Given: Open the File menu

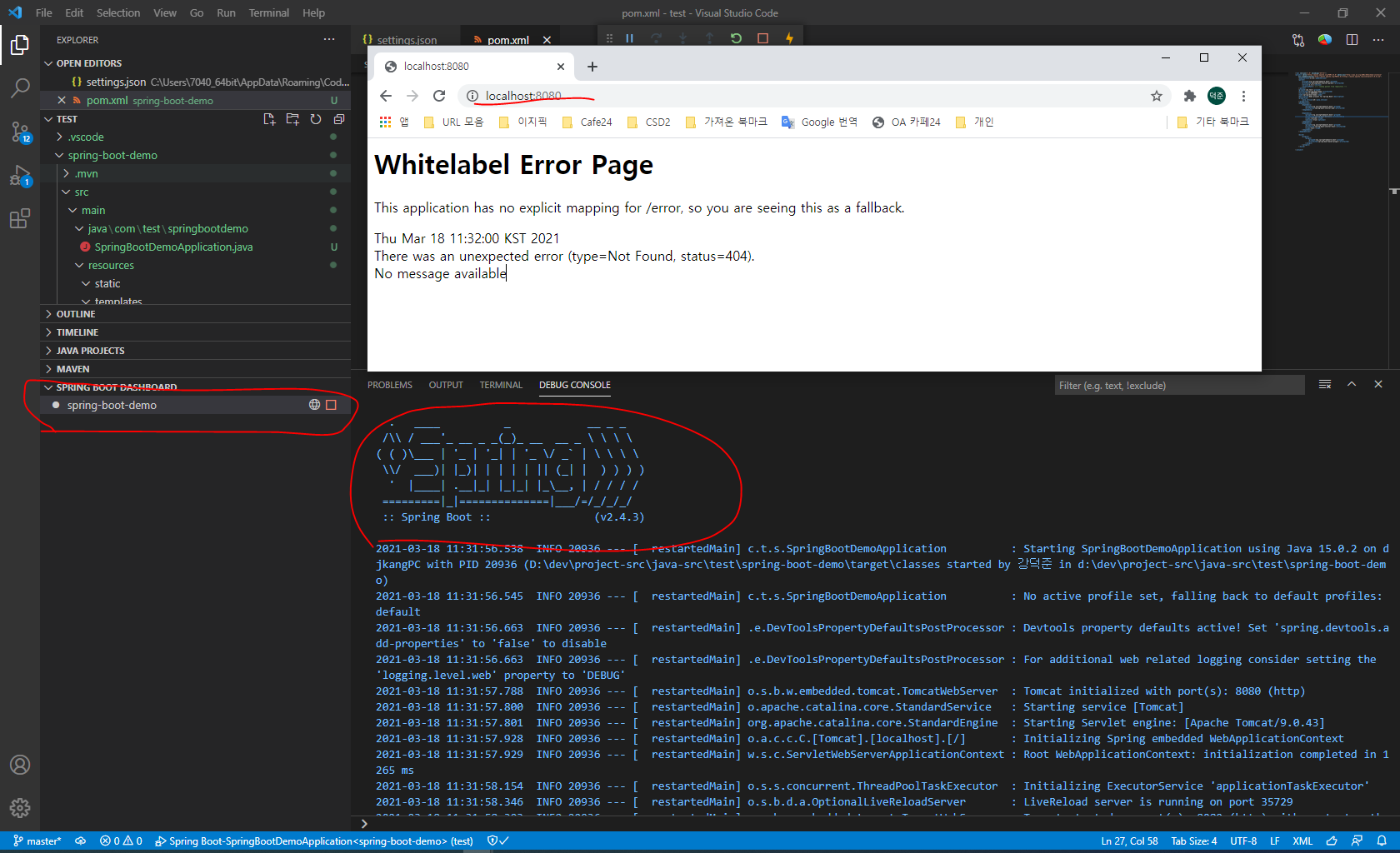Looking at the screenshot, I should [43, 12].
